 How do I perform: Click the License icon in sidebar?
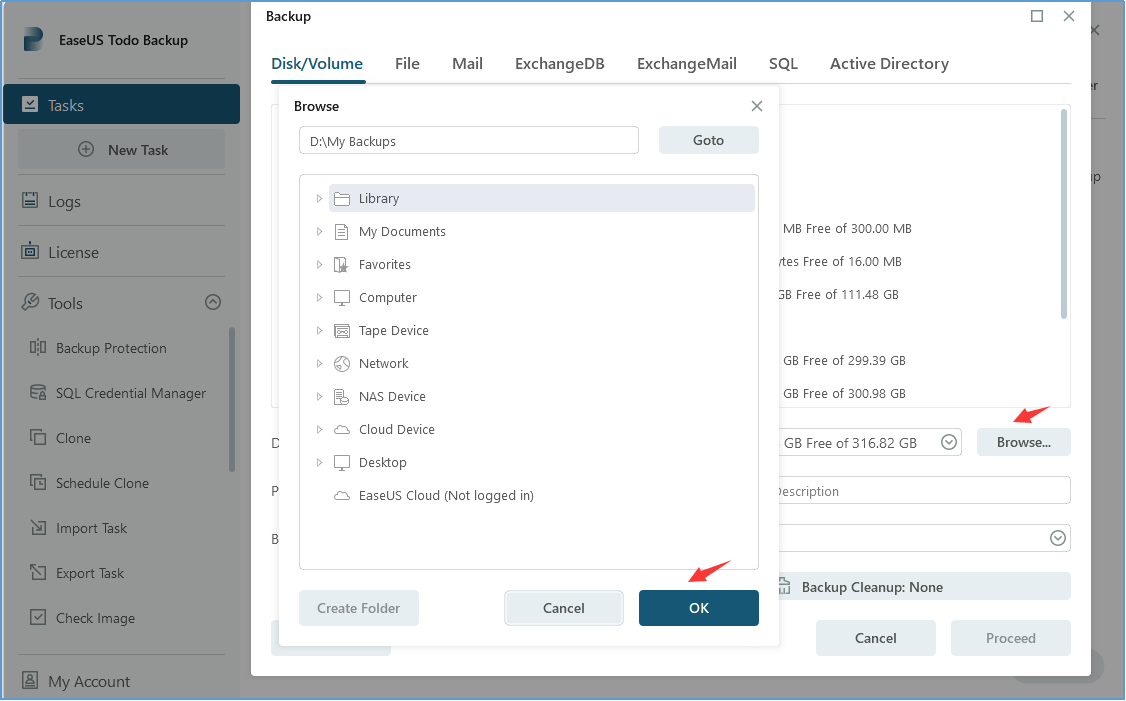30,251
